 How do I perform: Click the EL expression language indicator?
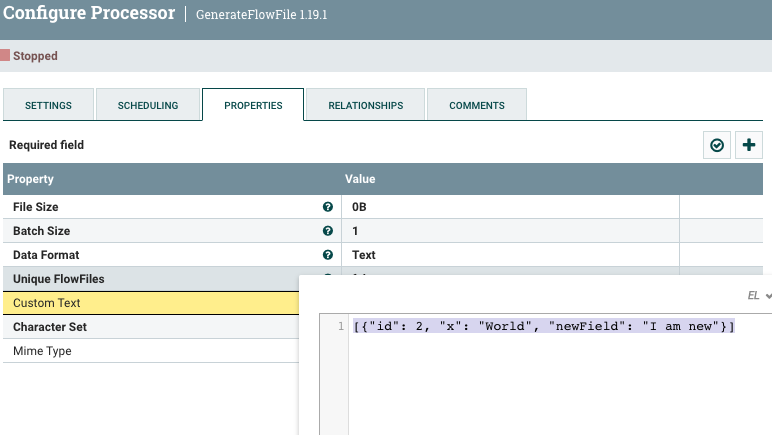point(753,295)
